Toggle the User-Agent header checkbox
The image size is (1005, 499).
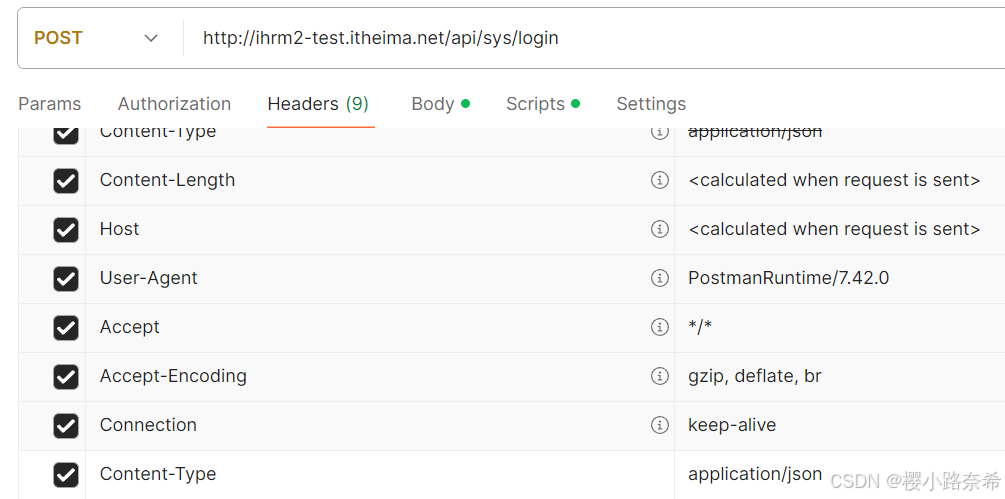click(66, 279)
